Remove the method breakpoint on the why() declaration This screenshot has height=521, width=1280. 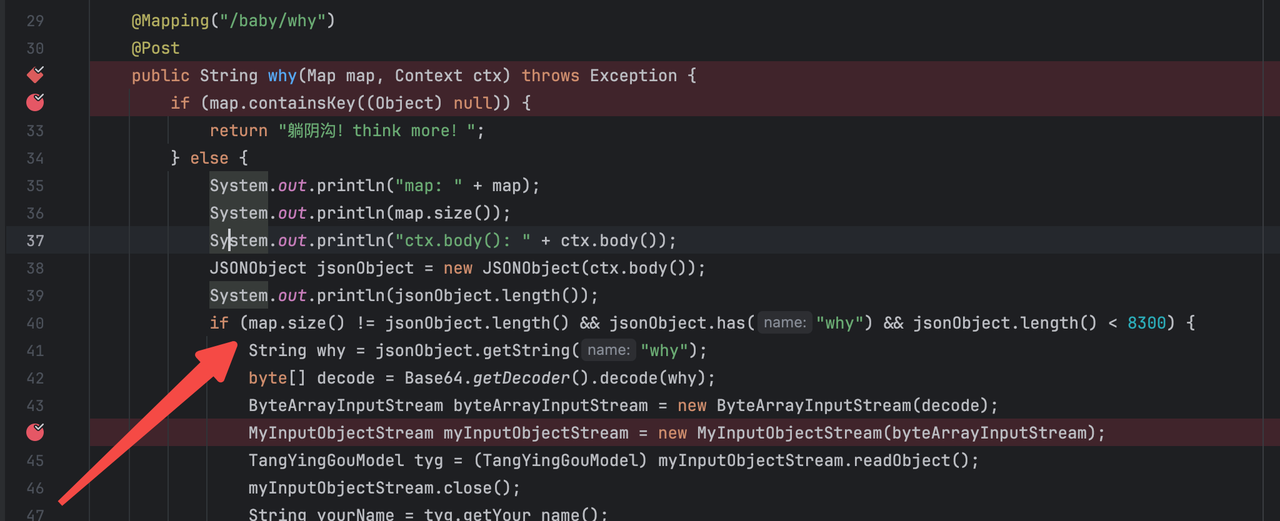(35, 75)
